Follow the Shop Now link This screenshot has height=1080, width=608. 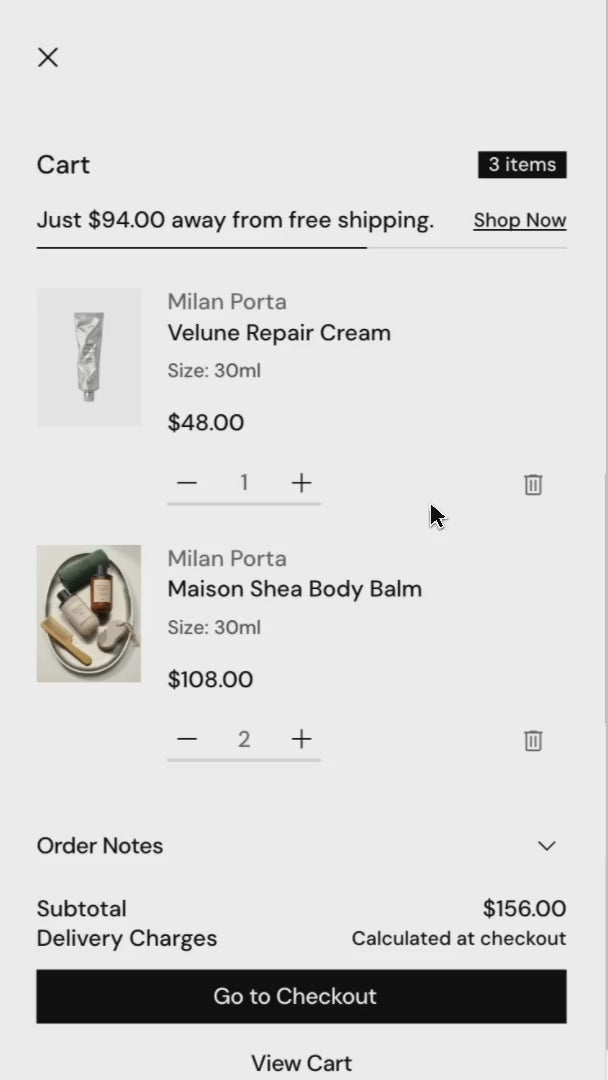coord(520,220)
